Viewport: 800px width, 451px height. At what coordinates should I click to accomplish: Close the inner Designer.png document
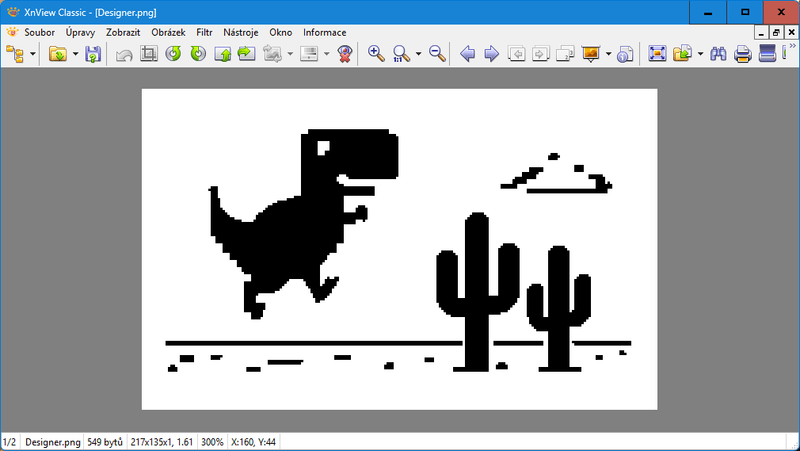point(791,33)
